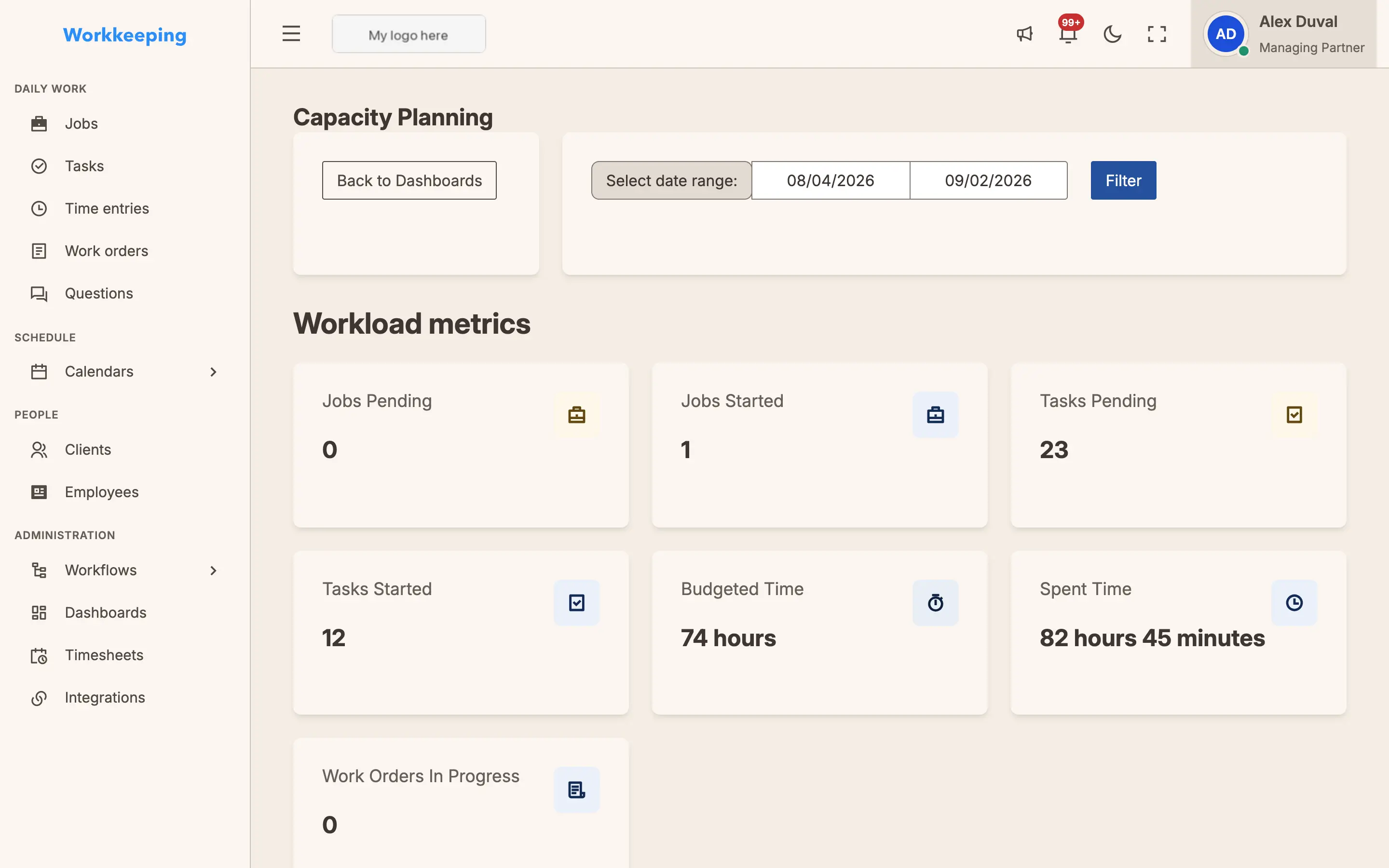This screenshot has width=1389, height=868.
Task: Select the start date 08/04/2026 field
Action: 831,180
